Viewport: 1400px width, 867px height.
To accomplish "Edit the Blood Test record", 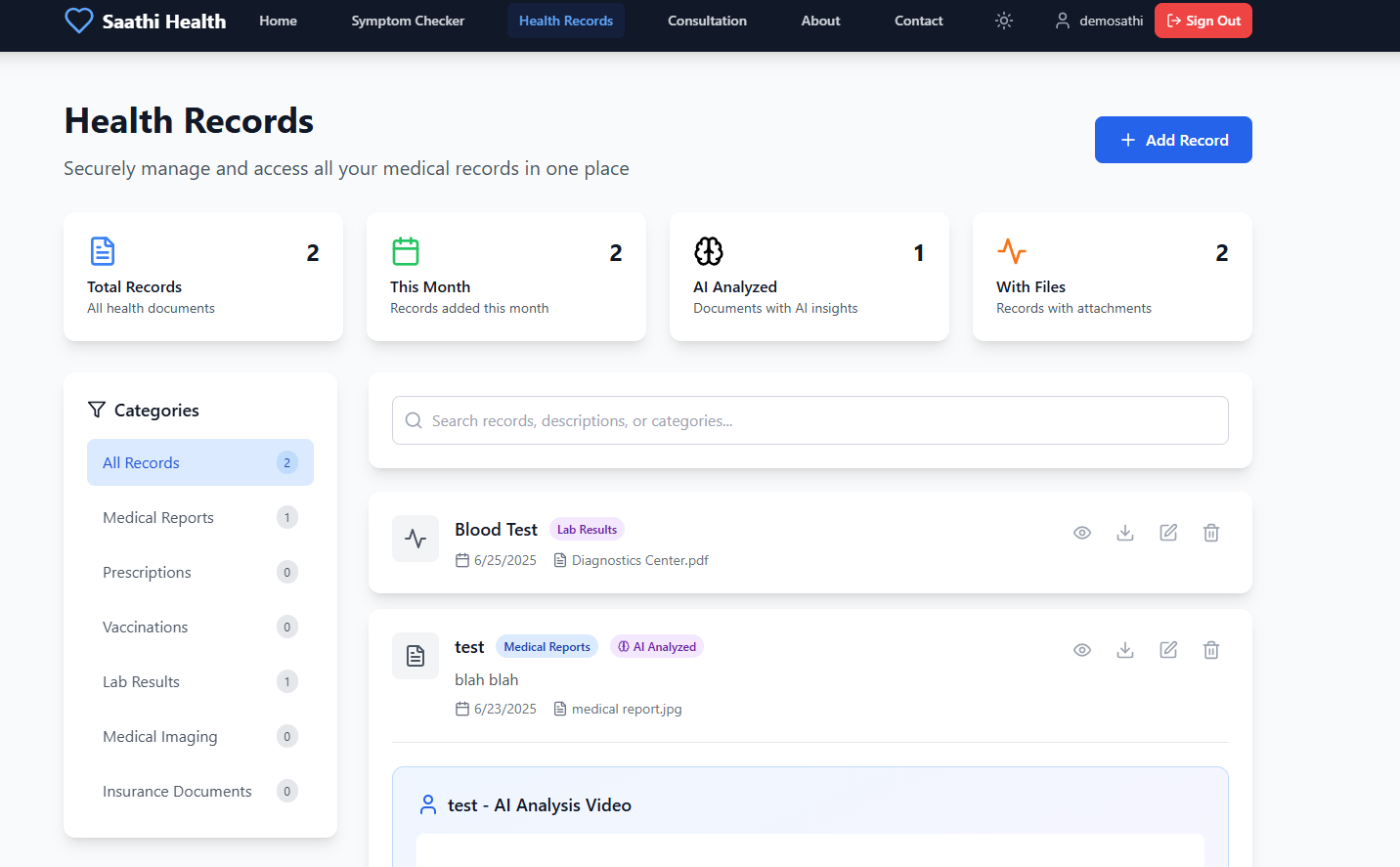I will click(x=1168, y=533).
